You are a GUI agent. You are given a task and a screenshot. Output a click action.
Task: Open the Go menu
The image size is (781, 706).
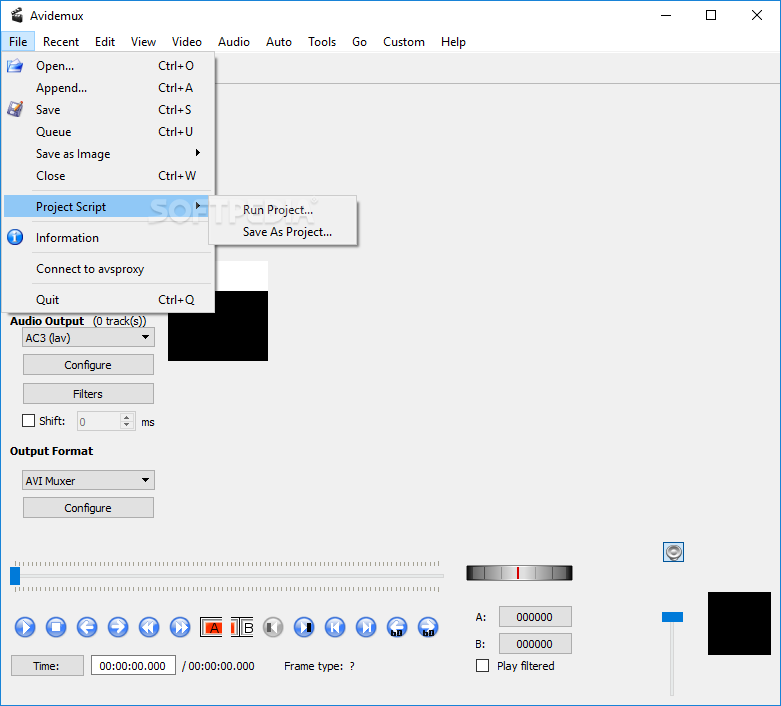tap(359, 41)
